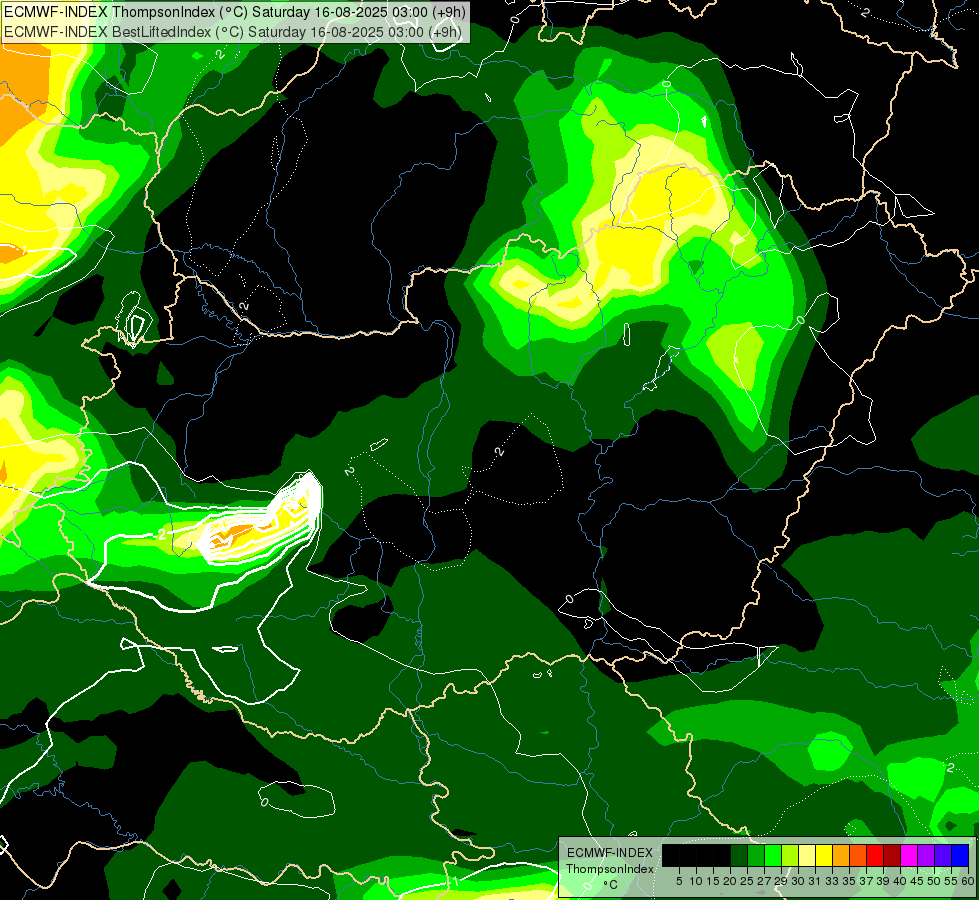Click the legend tick value 31
979x900 pixels.
(815, 881)
